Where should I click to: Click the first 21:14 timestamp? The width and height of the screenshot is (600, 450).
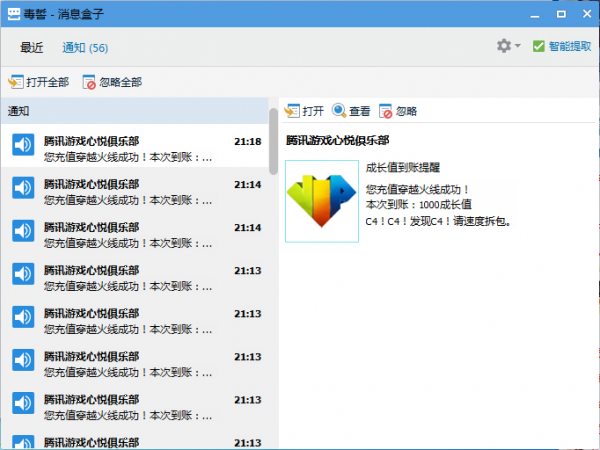click(248, 184)
